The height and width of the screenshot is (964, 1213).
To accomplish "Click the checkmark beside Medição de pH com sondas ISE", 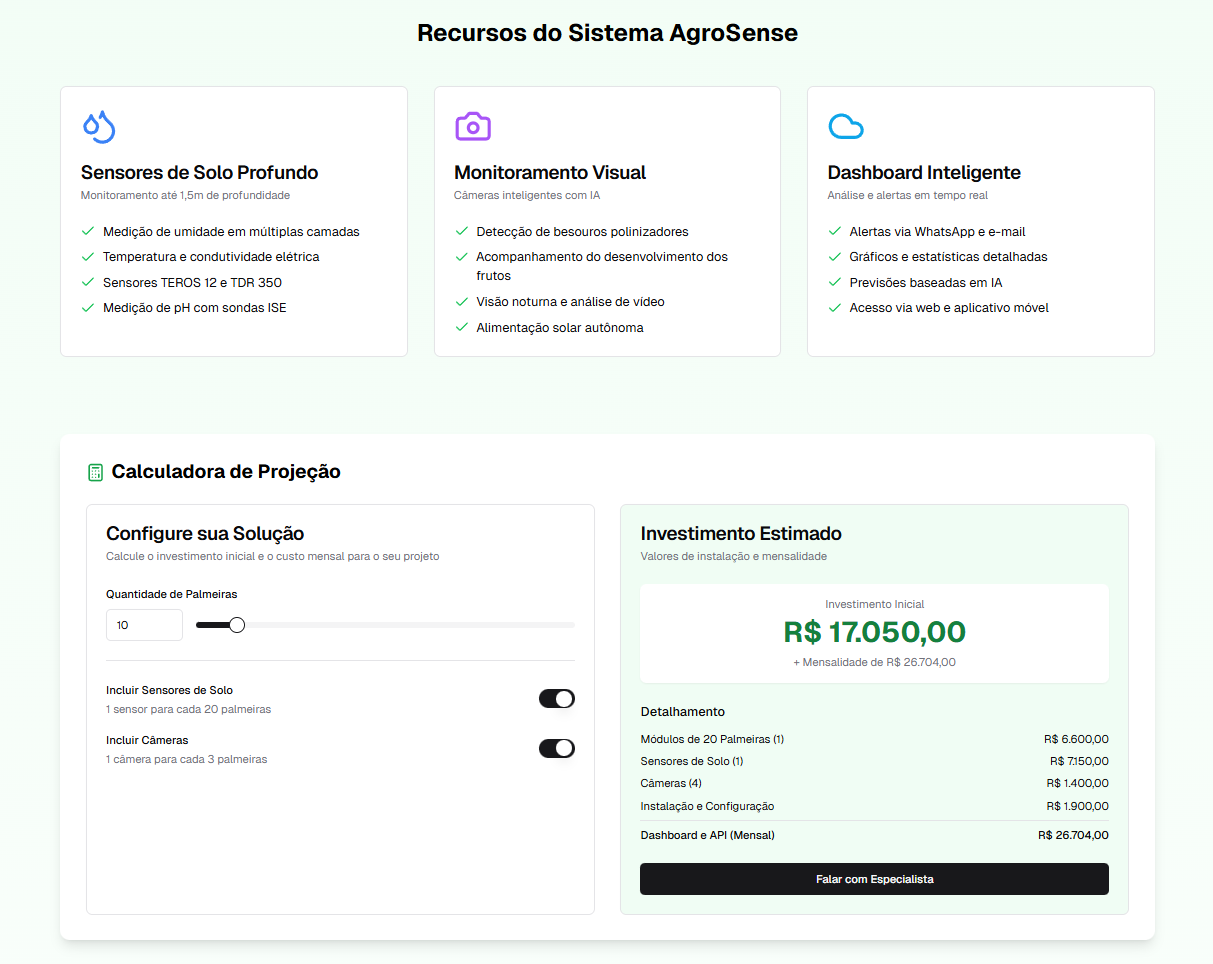I will coord(88,307).
